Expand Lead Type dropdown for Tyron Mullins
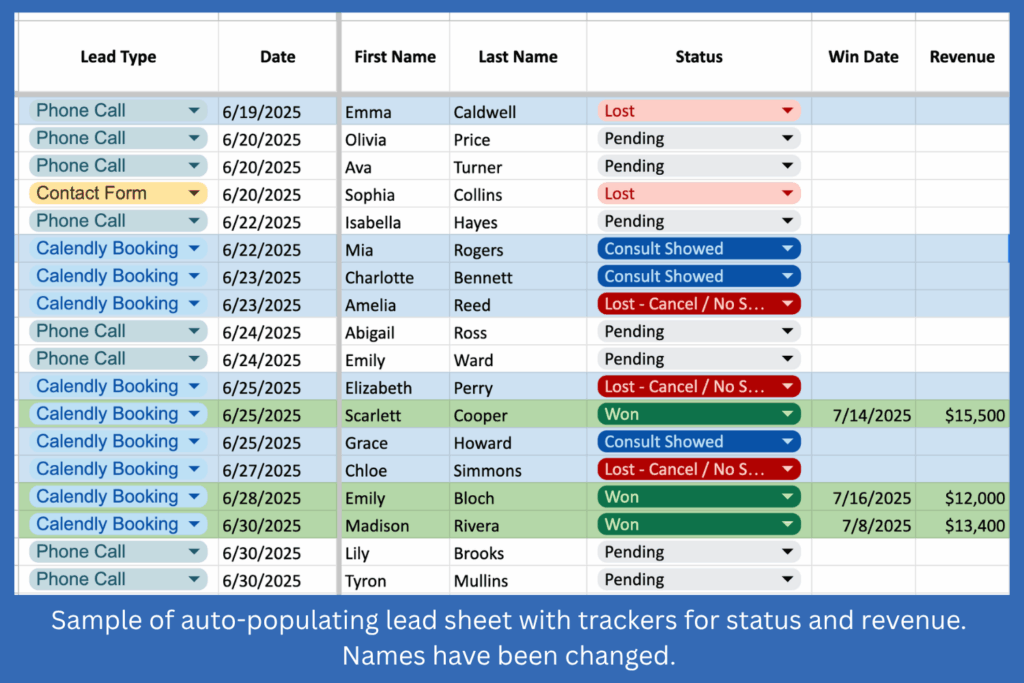This screenshot has height=683, width=1024. 194,579
